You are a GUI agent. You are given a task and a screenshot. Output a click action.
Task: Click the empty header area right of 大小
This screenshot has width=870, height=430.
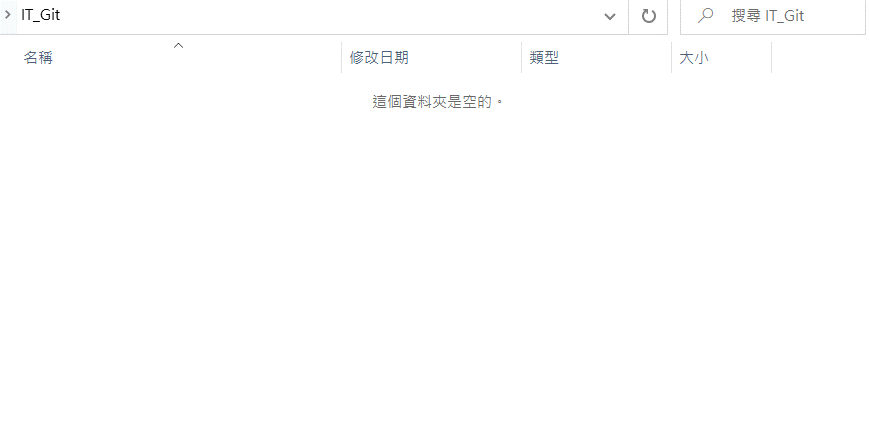[x=820, y=57]
